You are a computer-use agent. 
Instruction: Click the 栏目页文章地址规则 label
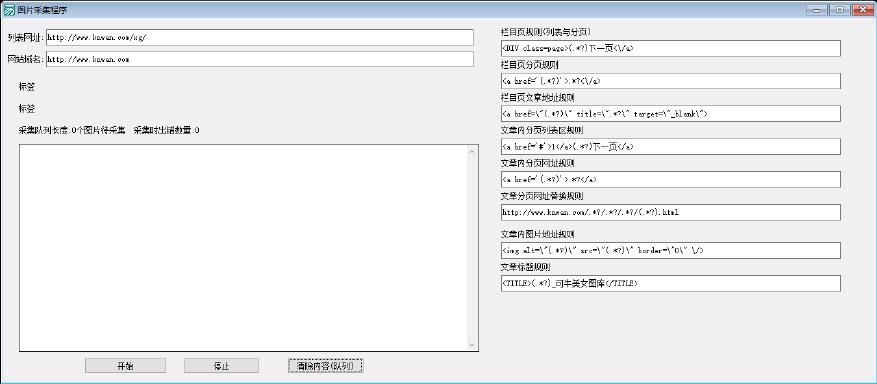pos(537,97)
